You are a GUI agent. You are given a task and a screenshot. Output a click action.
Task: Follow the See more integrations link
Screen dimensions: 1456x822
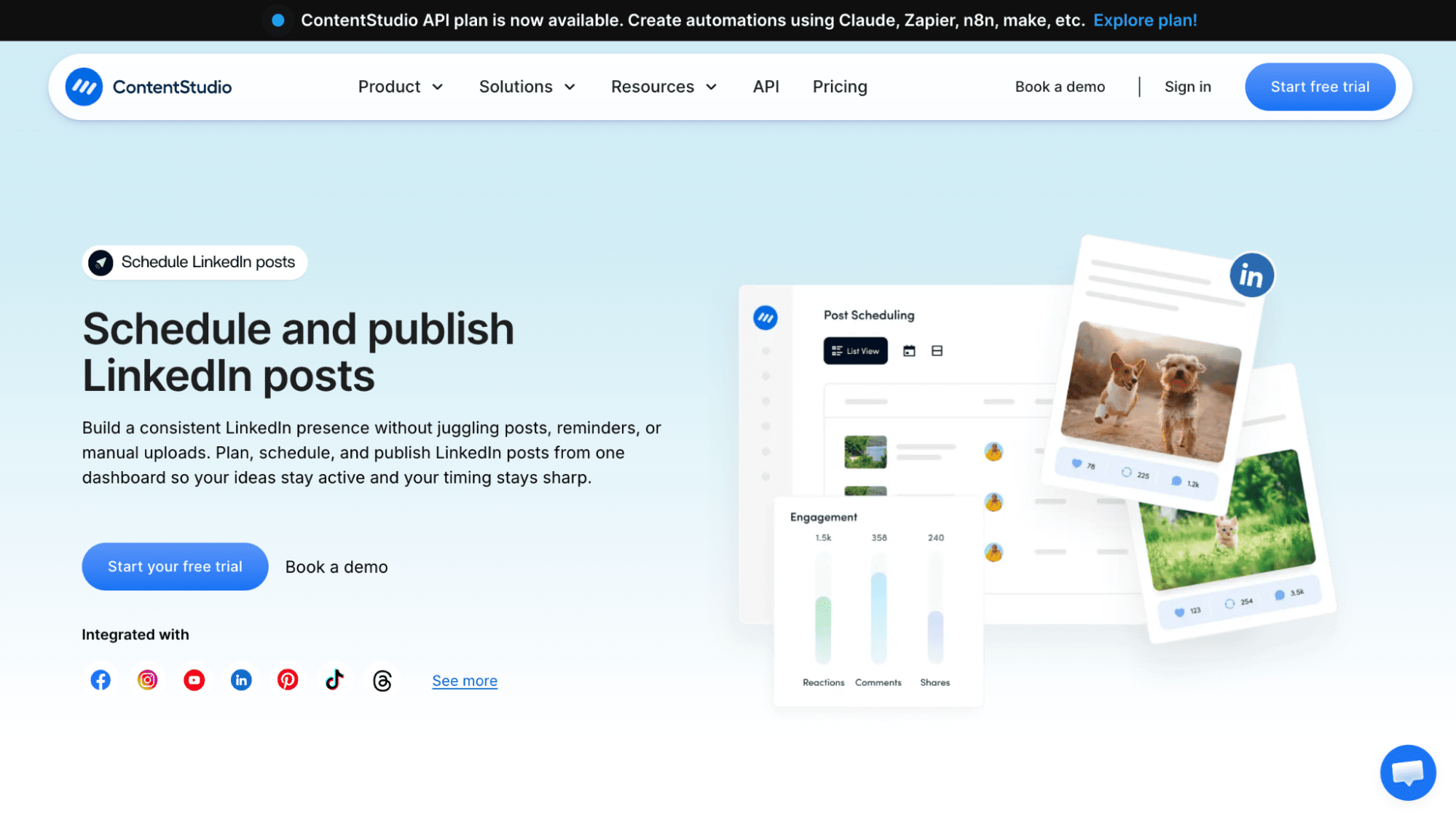465,681
